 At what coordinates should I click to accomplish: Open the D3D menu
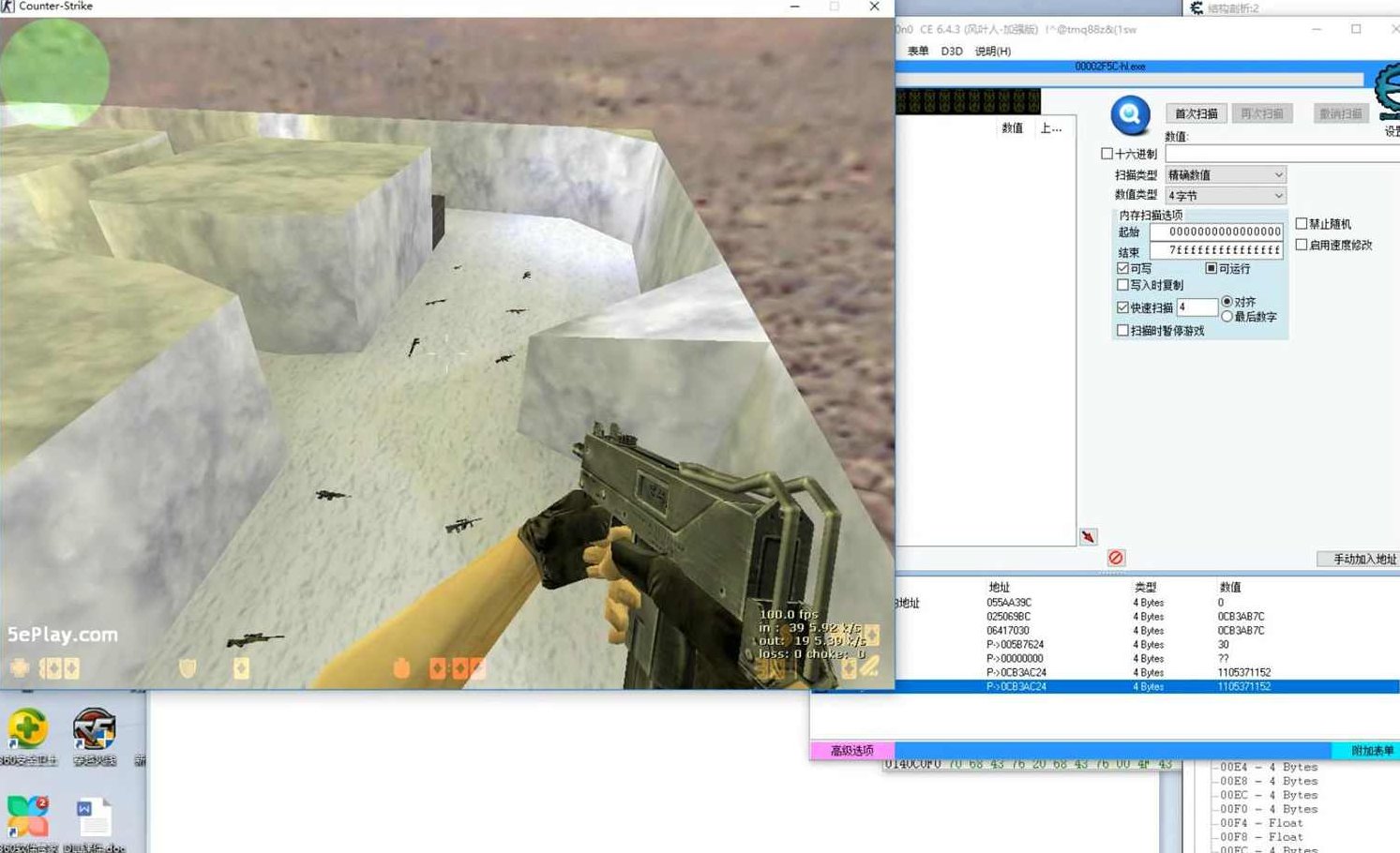tap(951, 52)
